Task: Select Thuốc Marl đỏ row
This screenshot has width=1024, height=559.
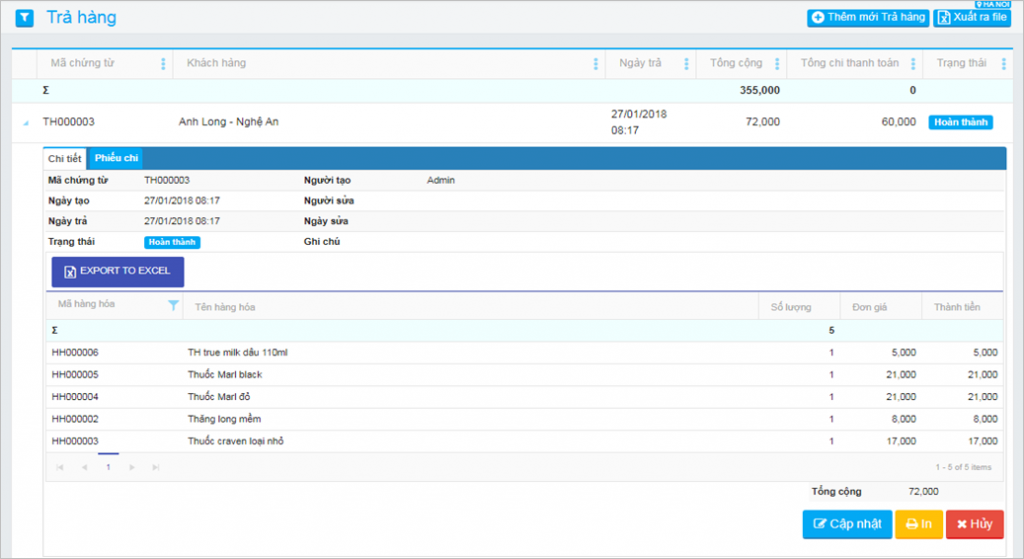Action: 524,397
